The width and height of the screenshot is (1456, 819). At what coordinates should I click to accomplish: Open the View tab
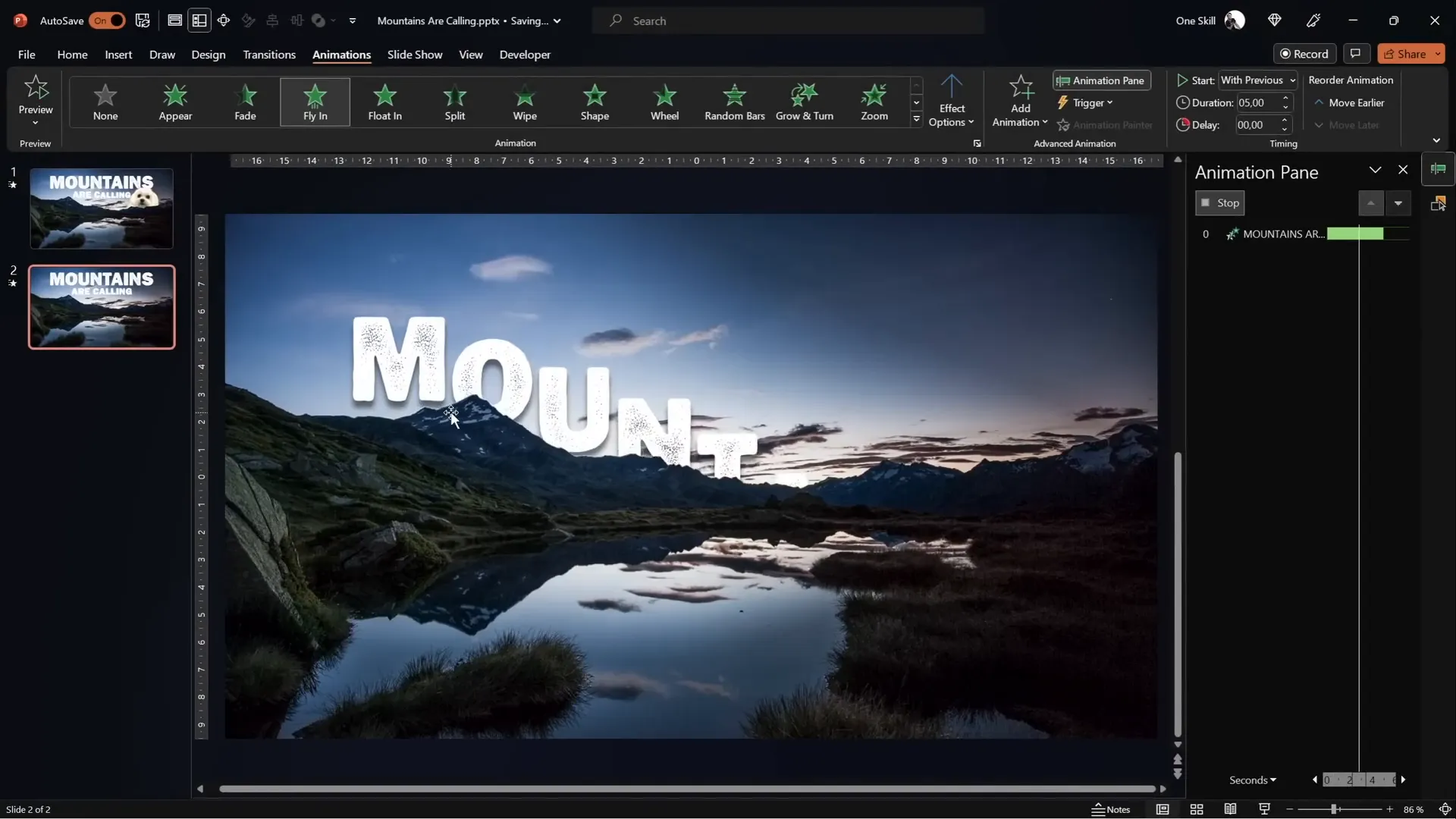coord(471,55)
